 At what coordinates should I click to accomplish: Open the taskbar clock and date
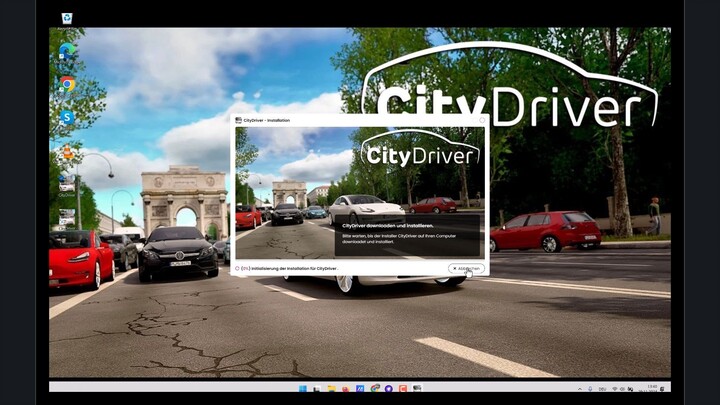652,388
